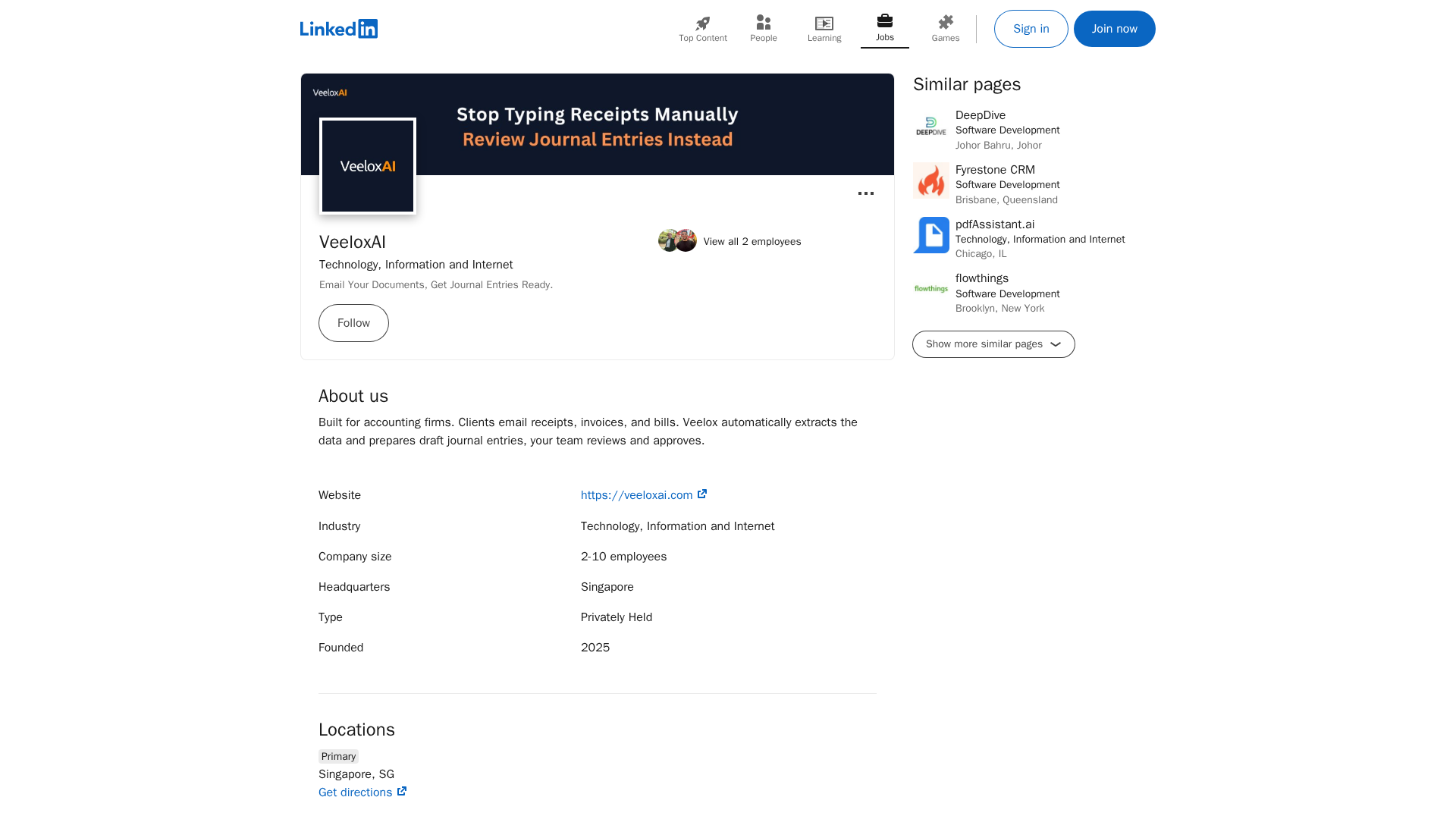View all 2 employees
The image size is (1456, 819).
coord(752,242)
